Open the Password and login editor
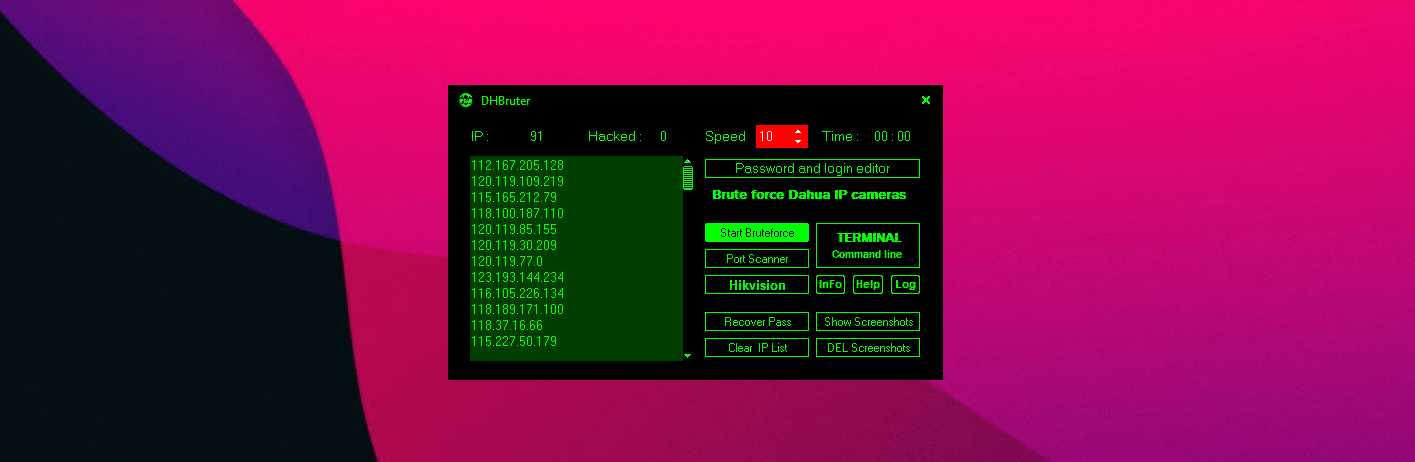 pyautogui.click(x=812, y=169)
